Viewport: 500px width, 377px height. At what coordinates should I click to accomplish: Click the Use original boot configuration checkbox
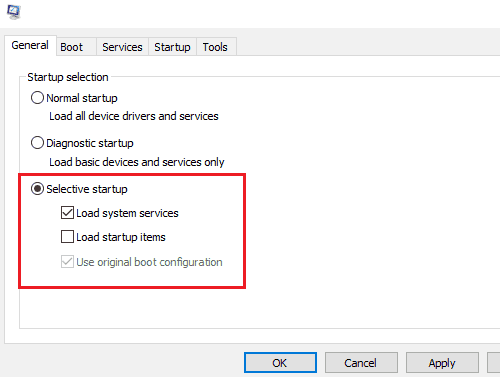click(67, 262)
